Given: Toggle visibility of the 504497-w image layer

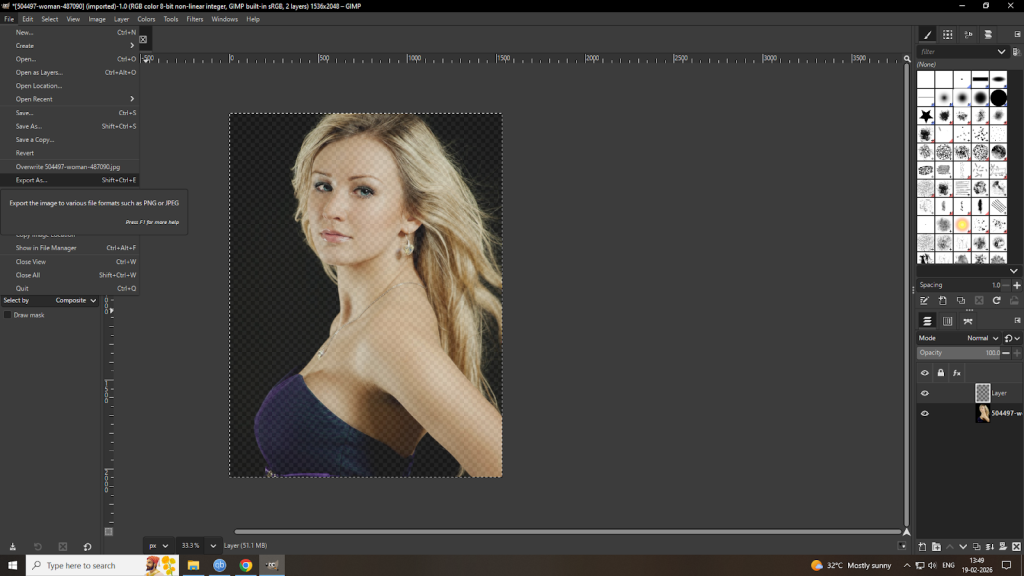Looking at the screenshot, I should click(924, 413).
